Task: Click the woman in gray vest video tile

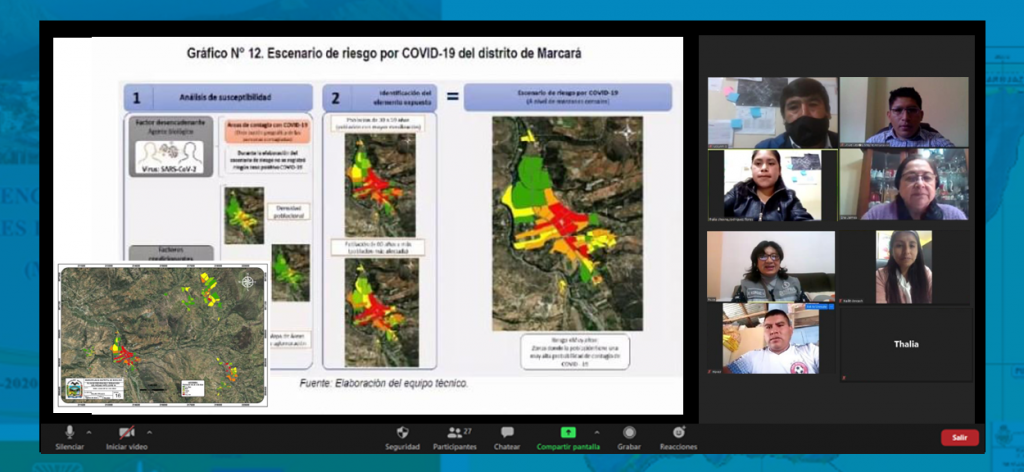Action: click(x=770, y=266)
